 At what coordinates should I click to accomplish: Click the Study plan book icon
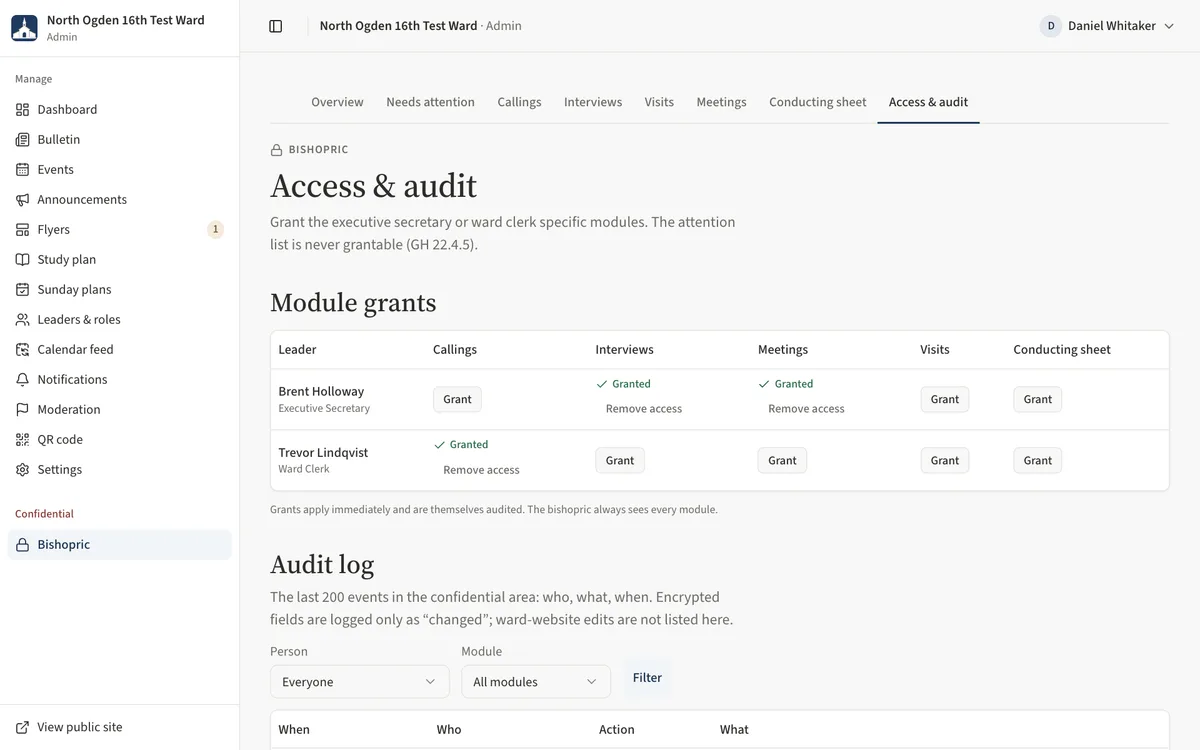click(23, 260)
